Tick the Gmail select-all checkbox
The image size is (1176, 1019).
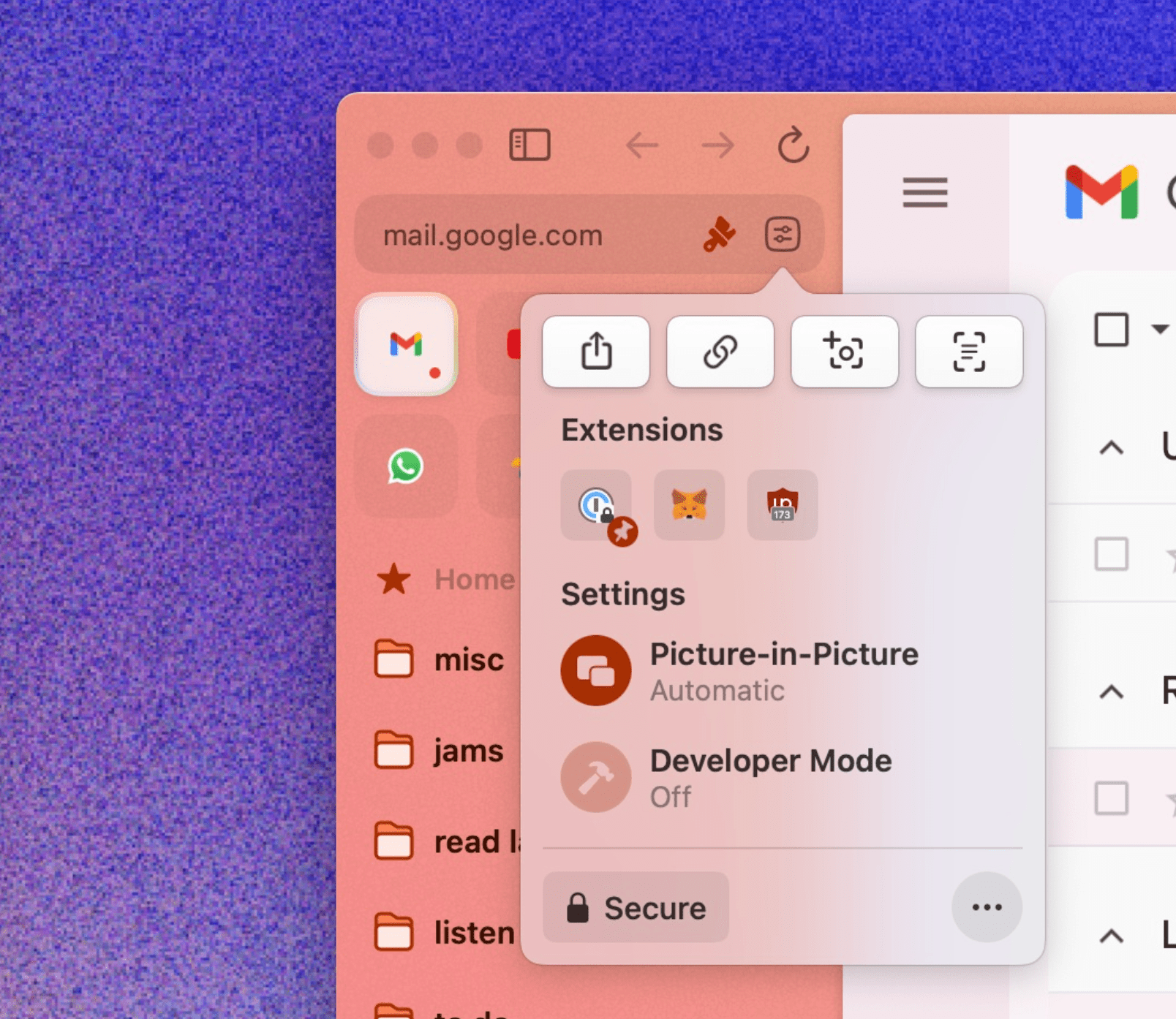[x=1111, y=330]
